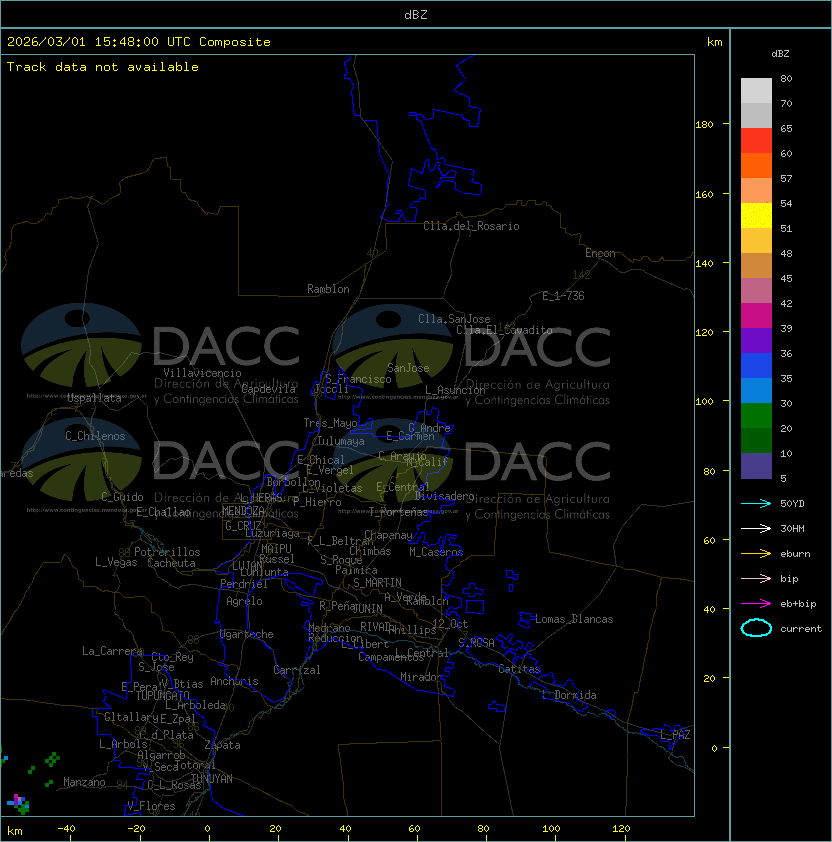Click the '2026/03/01 15:48:00 UTC Composite' timestamp
Image resolution: width=832 pixels, height=842 pixels.
(139, 42)
